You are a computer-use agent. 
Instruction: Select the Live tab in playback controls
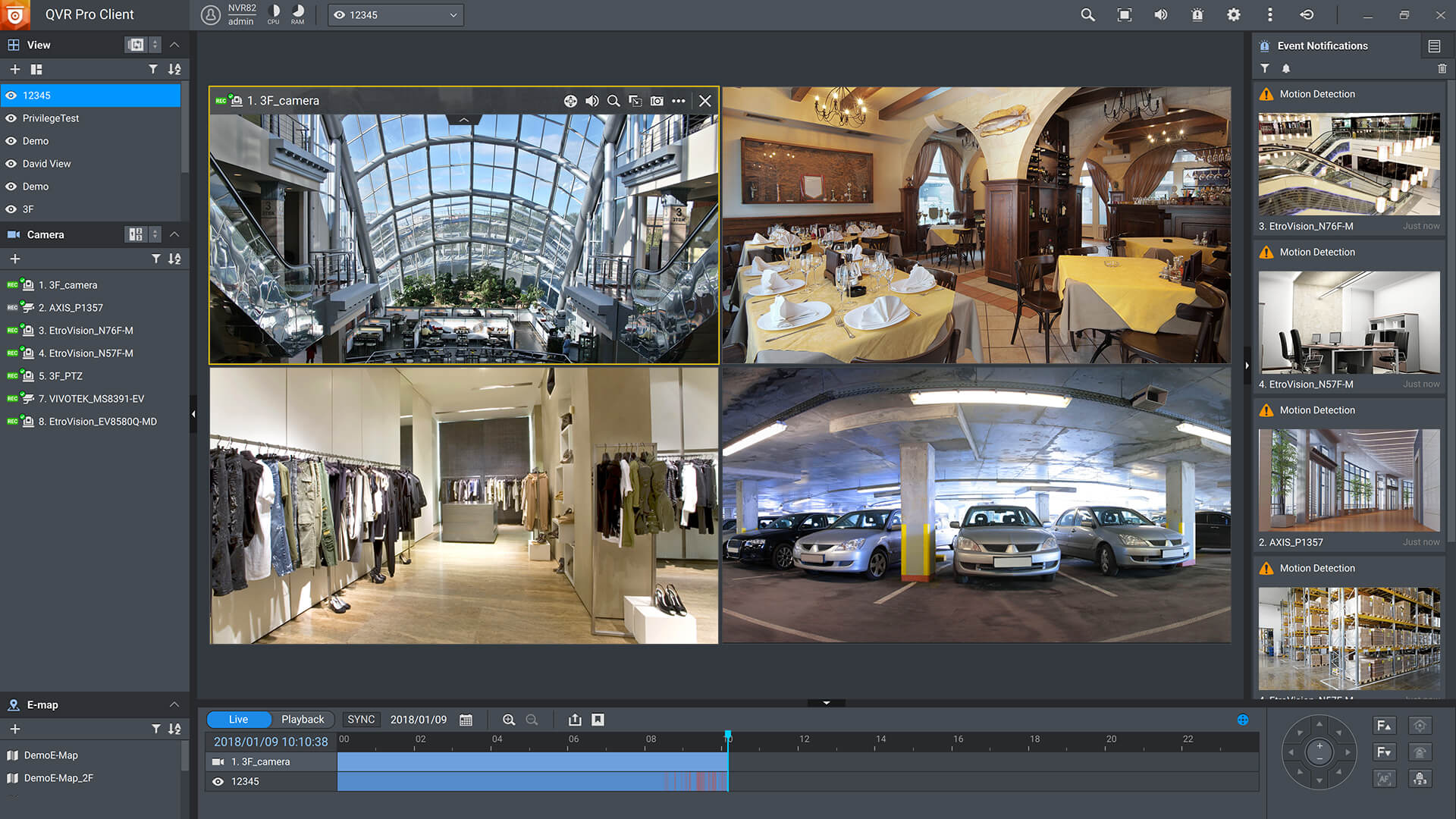pos(238,719)
